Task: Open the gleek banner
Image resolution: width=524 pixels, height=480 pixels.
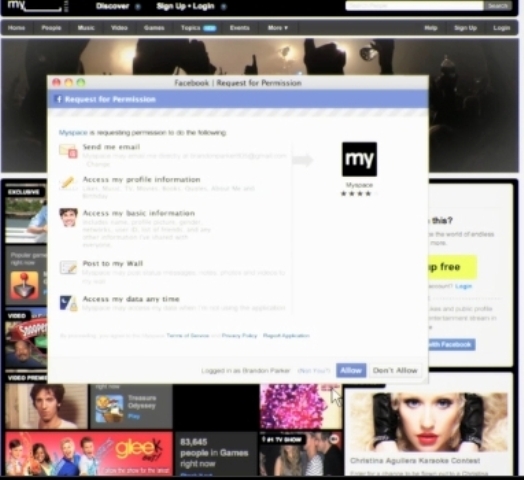Action: click(x=89, y=453)
